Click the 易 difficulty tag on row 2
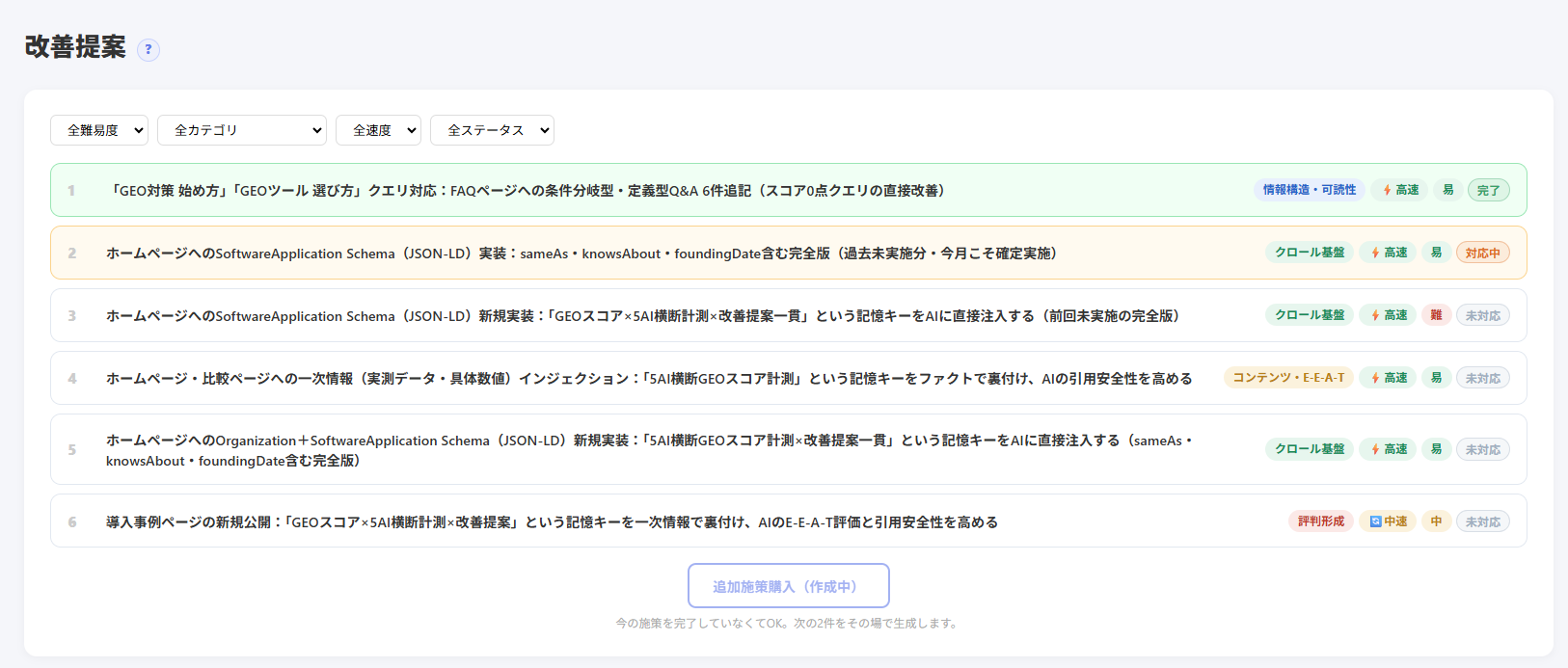1568x668 pixels. coord(1436,253)
